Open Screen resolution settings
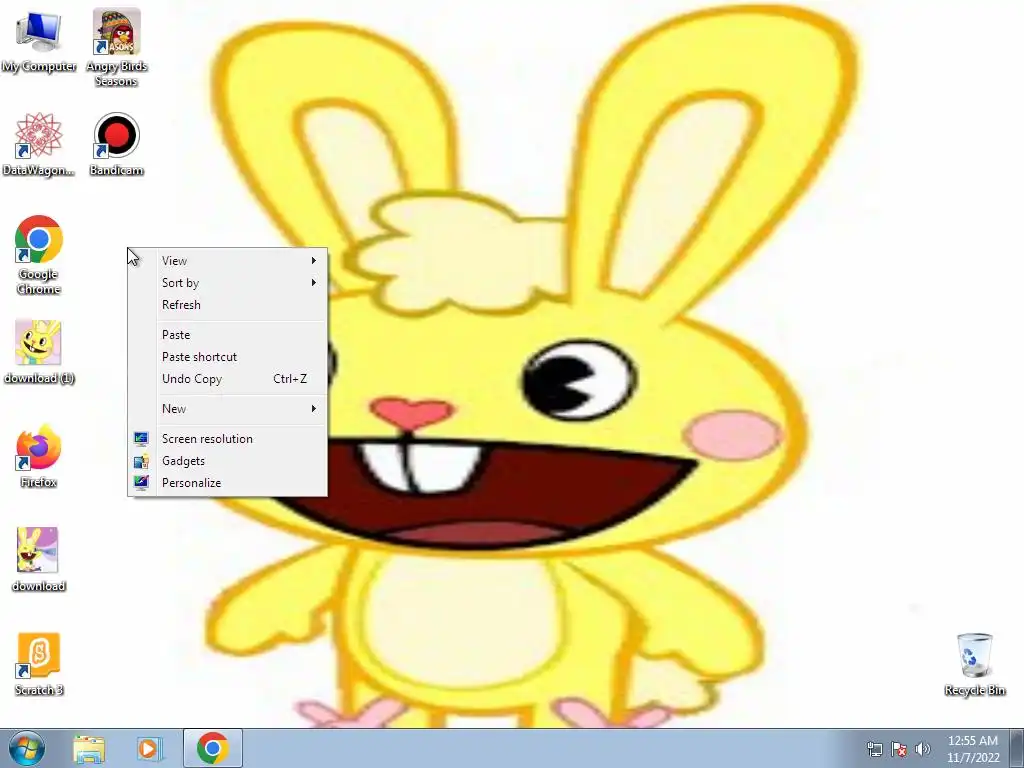The width and height of the screenshot is (1024, 768). tap(227, 439)
